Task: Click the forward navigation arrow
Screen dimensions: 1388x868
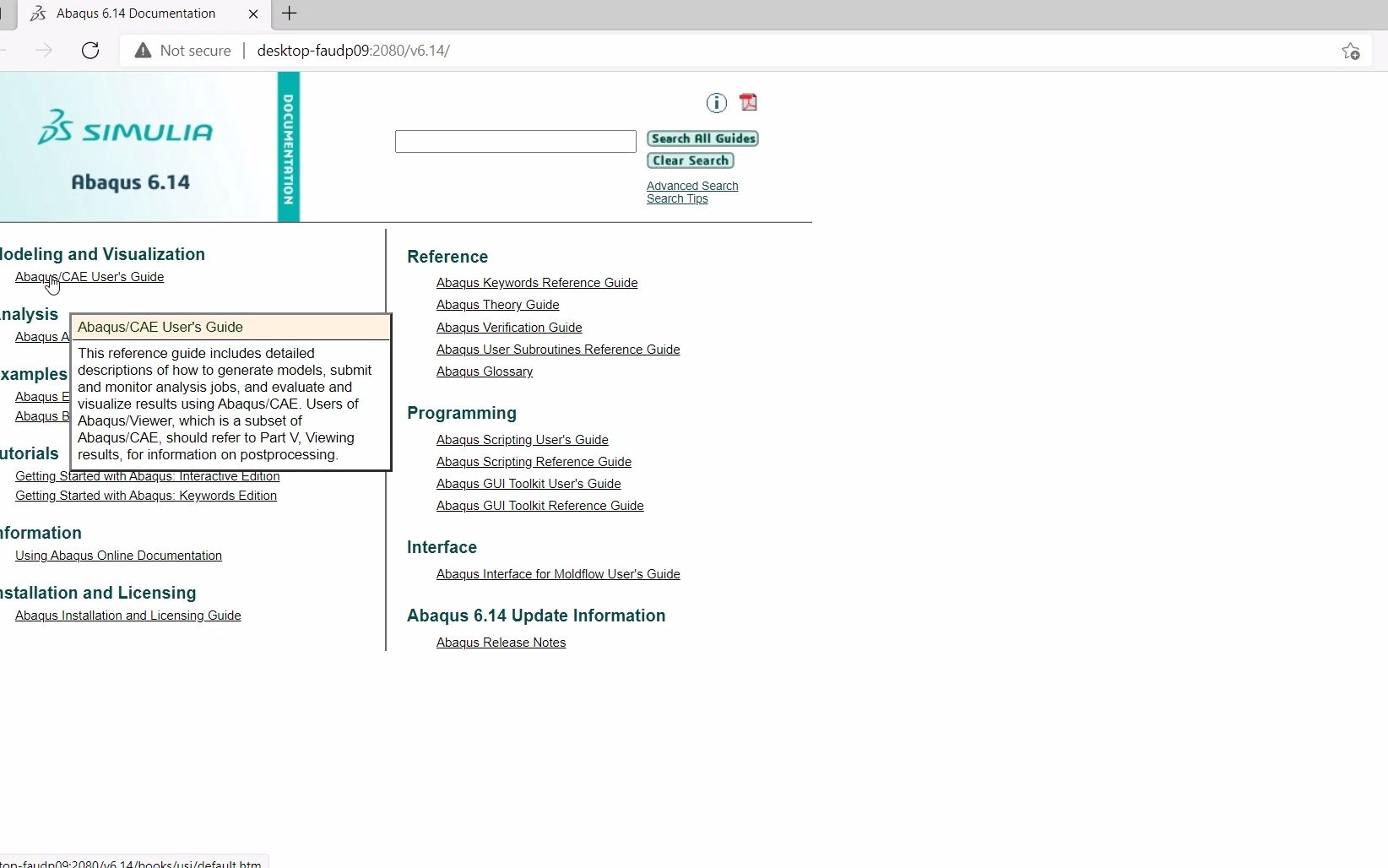Action: (x=44, y=51)
